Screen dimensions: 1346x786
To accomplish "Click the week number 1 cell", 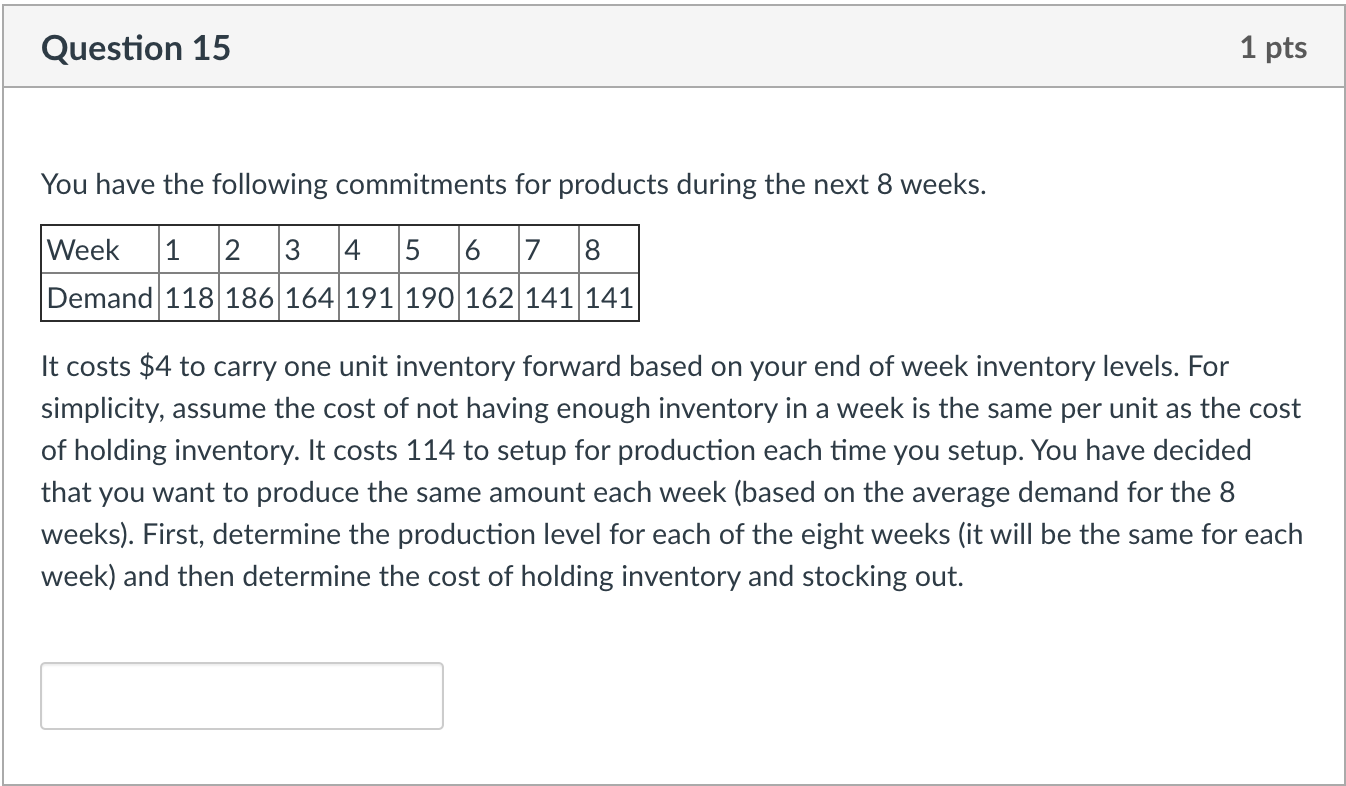I will 189,250.
